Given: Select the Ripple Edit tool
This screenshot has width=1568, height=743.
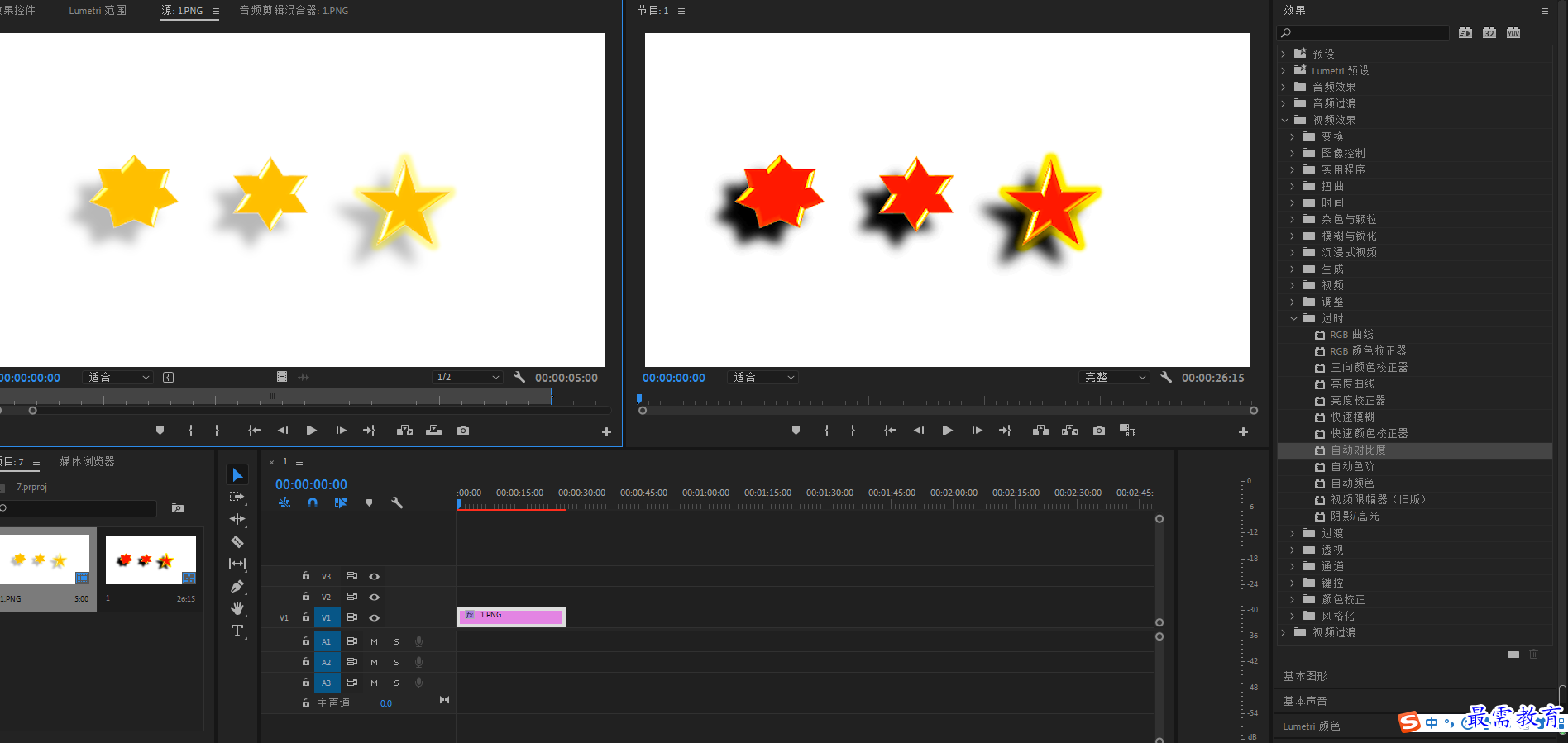Looking at the screenshot, I should pyautogui.click(x=237, y=519).
